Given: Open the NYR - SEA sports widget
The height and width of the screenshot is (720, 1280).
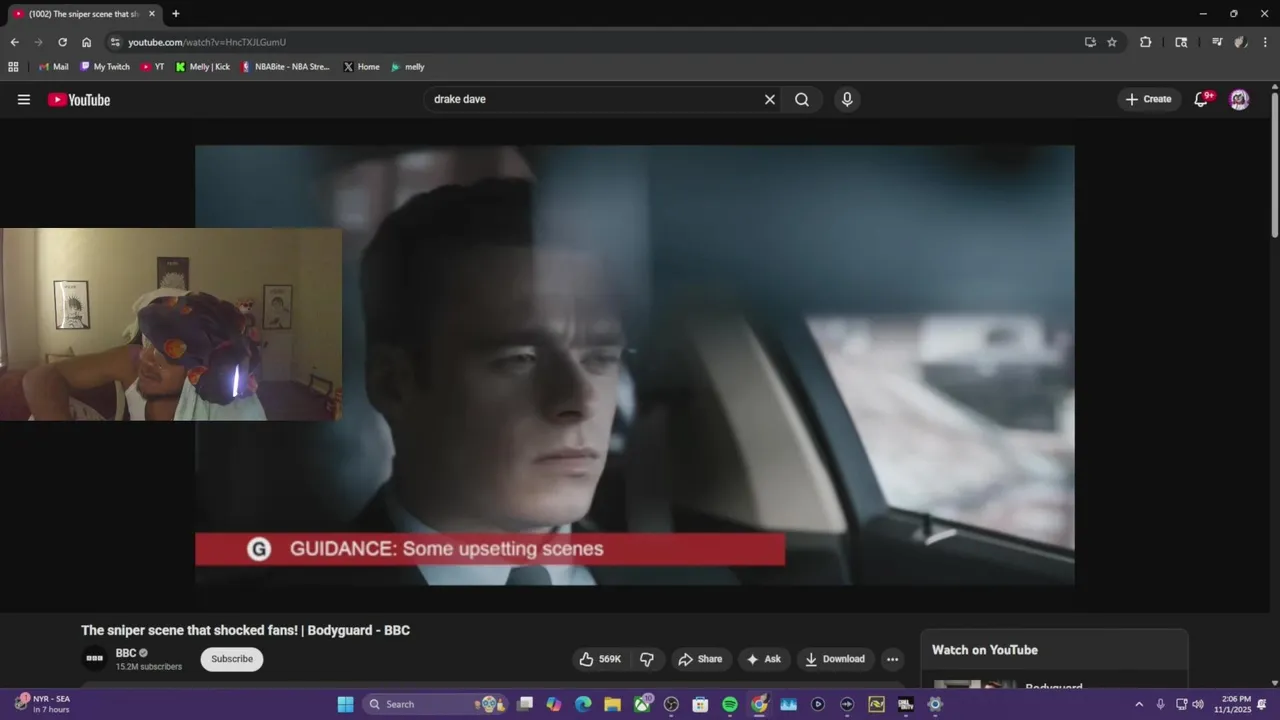Looking at the screenshot, I should coord(42,704).
